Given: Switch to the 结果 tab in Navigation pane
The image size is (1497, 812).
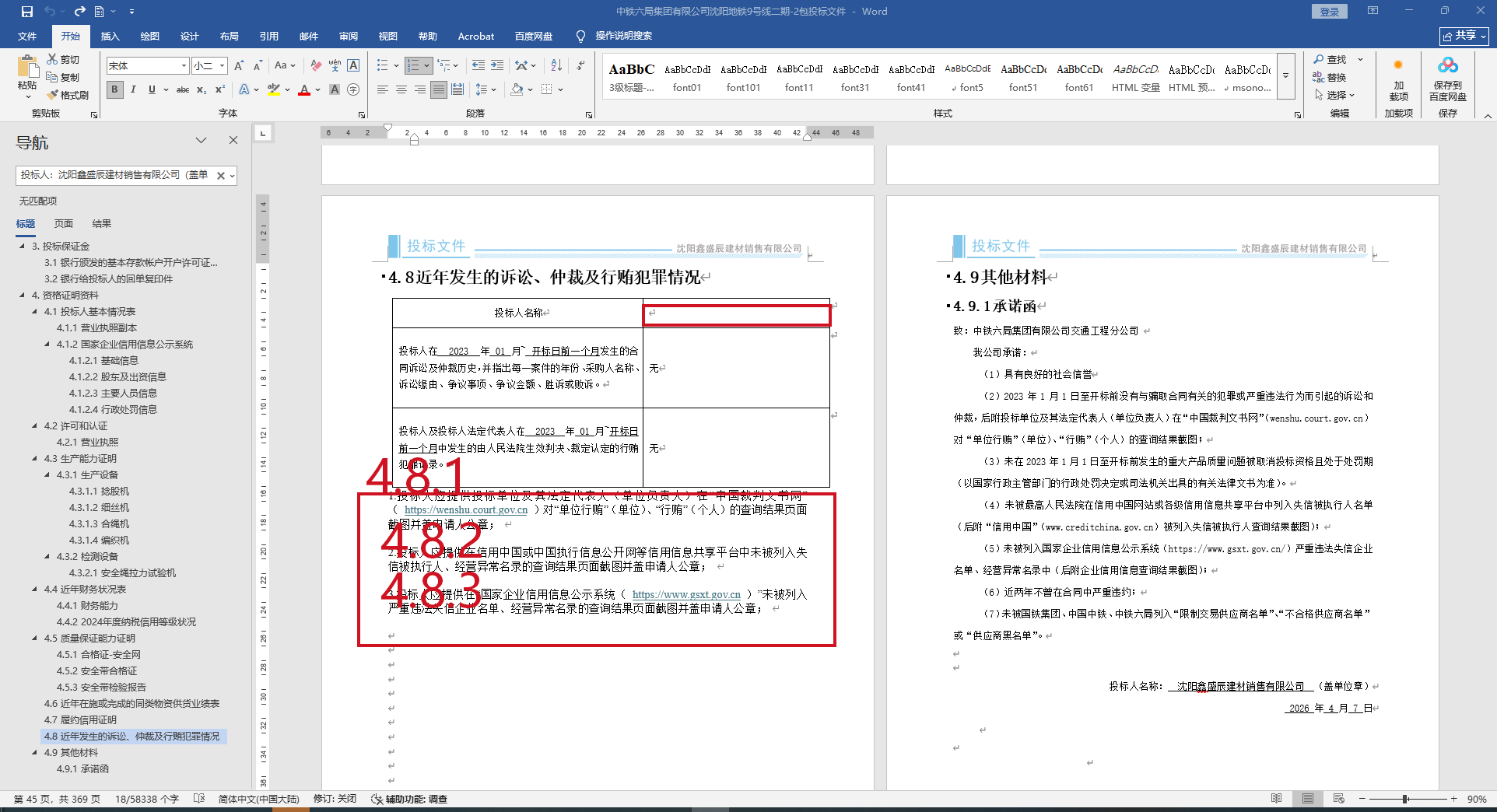Looking at the screenshot, I should pyautogui.click(x=101, y=223).
